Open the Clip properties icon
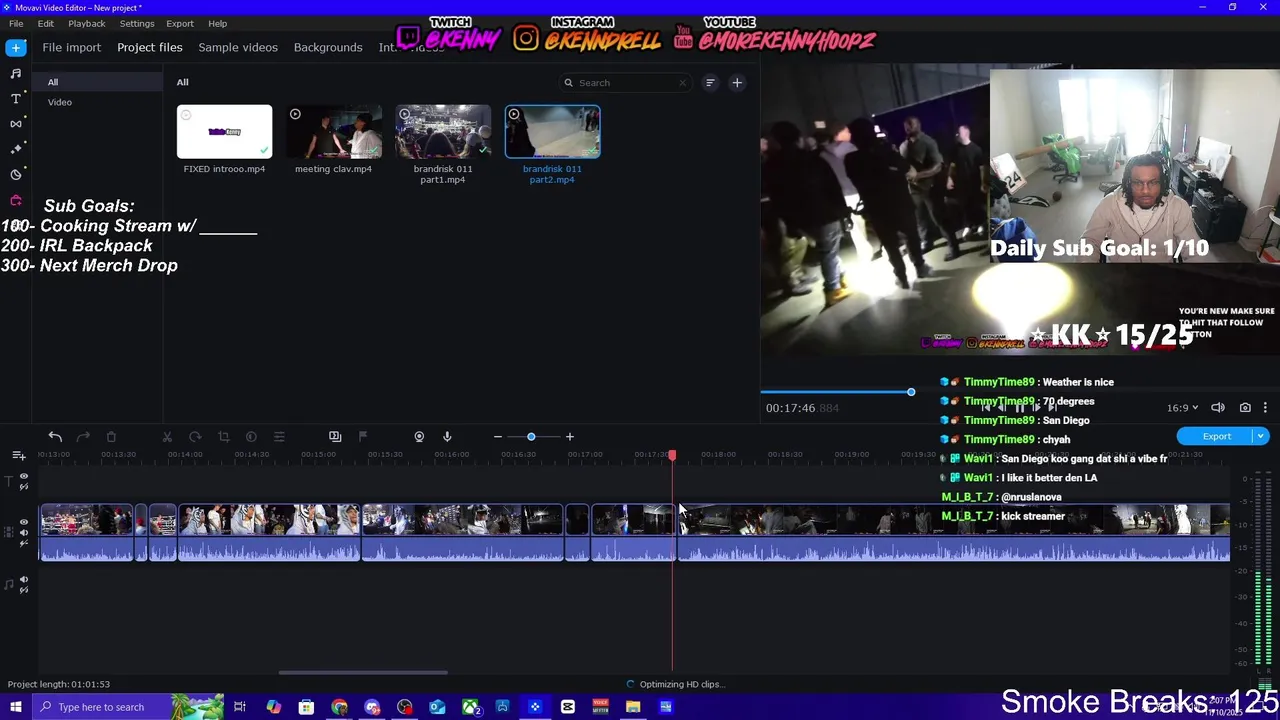Image resolution: width=1280 pixels, height=720 pixels. point(279,436)
